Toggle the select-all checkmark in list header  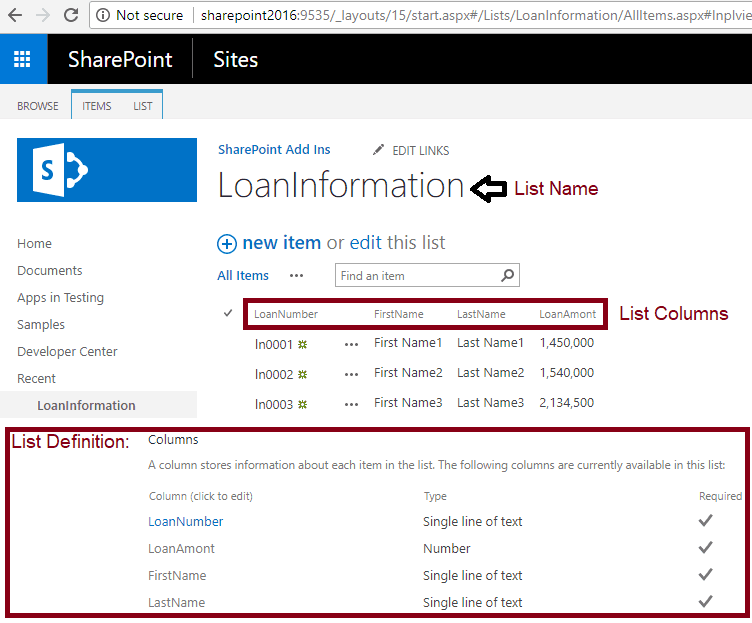pos(228,313)
